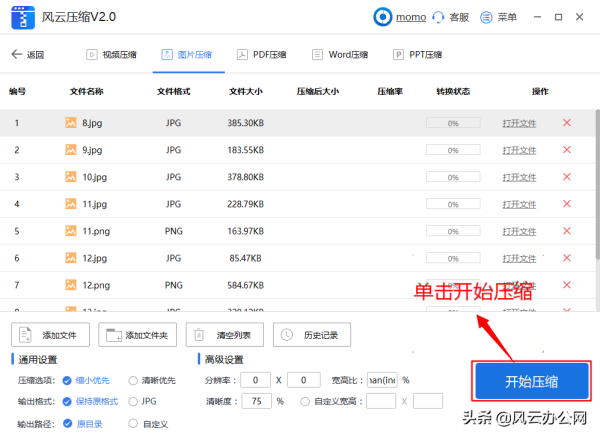Open the momo account link
The width and height of the screenshot is (600, 438).
[x=411, y=17]
